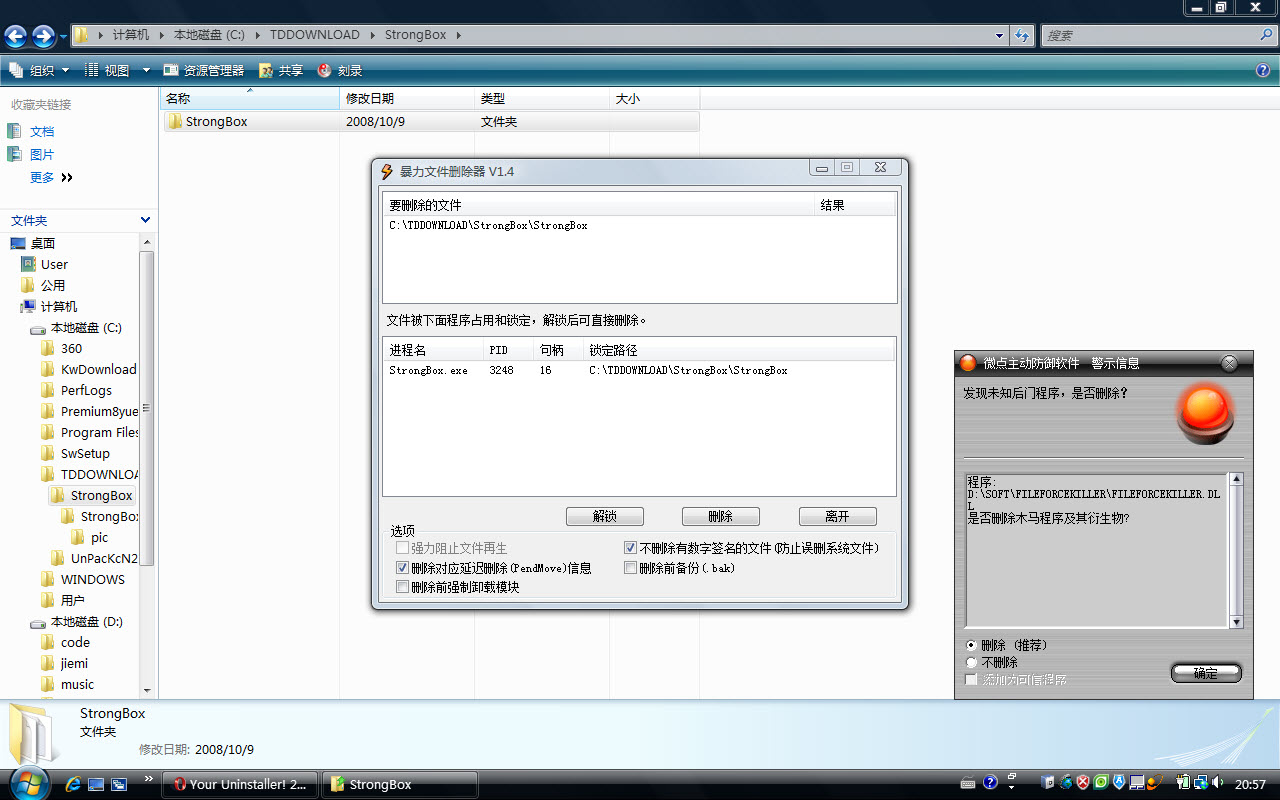Select 删除 (推荐) radio button
The image size is (1280, 800).
[x=971, y=645]
